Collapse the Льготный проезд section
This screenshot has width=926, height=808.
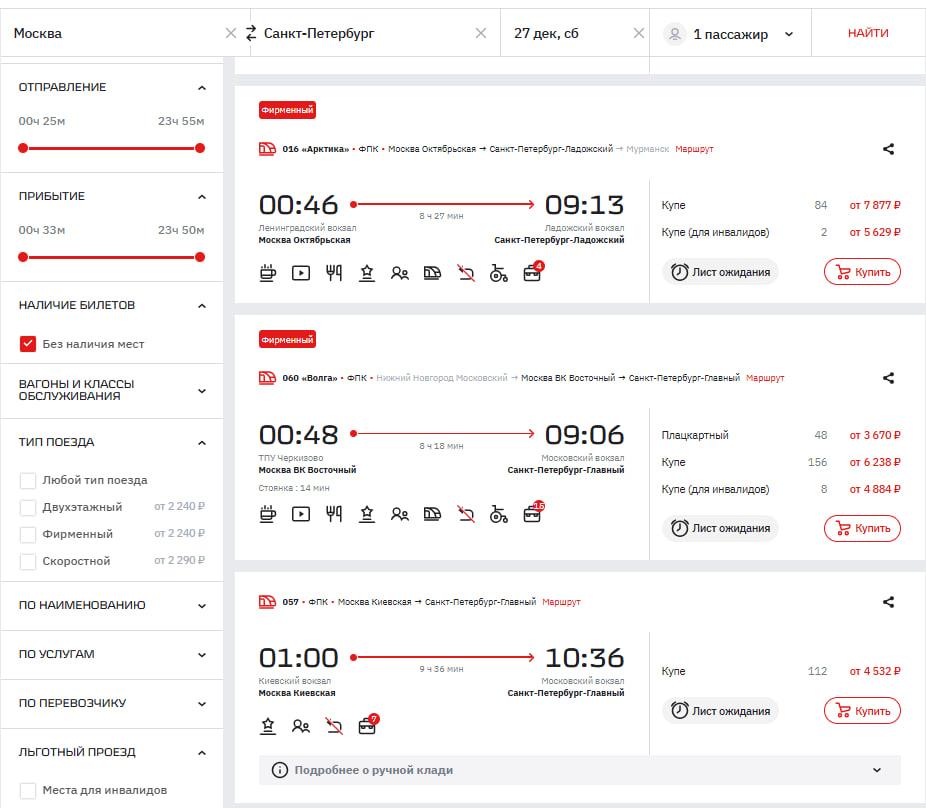[201, 753]
